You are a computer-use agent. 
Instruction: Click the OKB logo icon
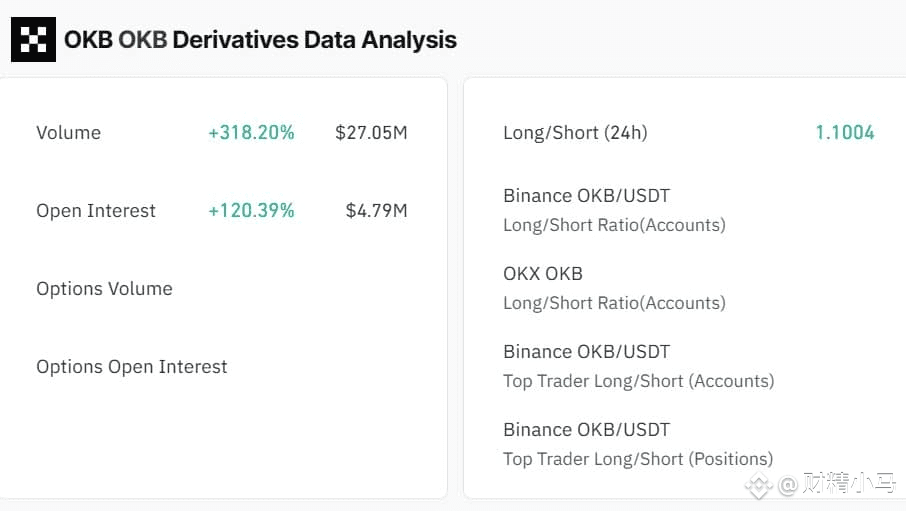tap(33, 40)
